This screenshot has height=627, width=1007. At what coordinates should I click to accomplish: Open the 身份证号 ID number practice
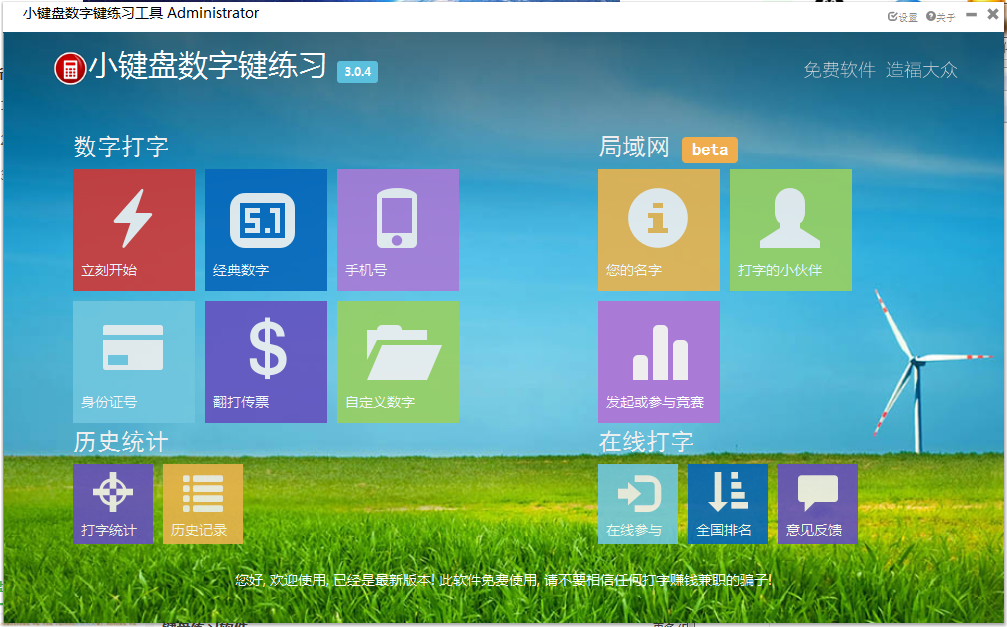pos(134,362)
